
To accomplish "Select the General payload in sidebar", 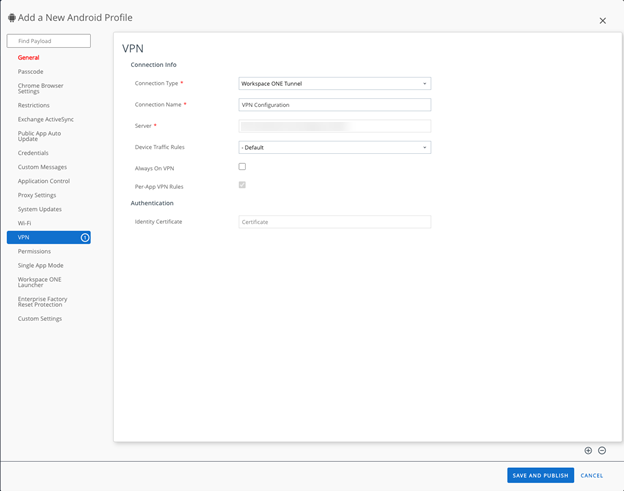I will (x=29, y=58).
